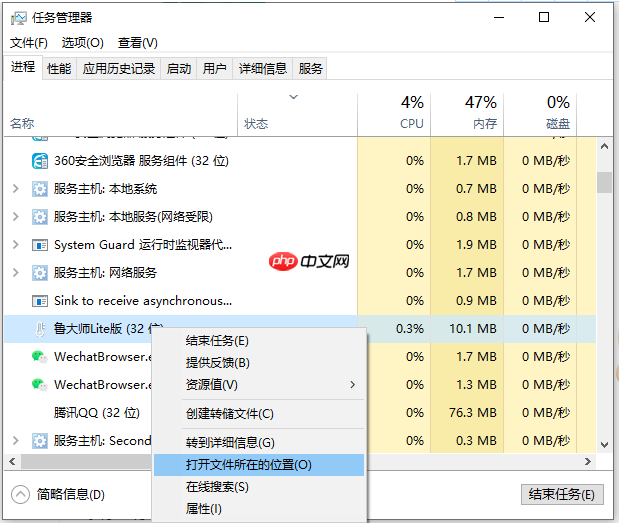
Task: Expand 服务主机: 本地服务(网络受限) group
Action: (15, 217)
